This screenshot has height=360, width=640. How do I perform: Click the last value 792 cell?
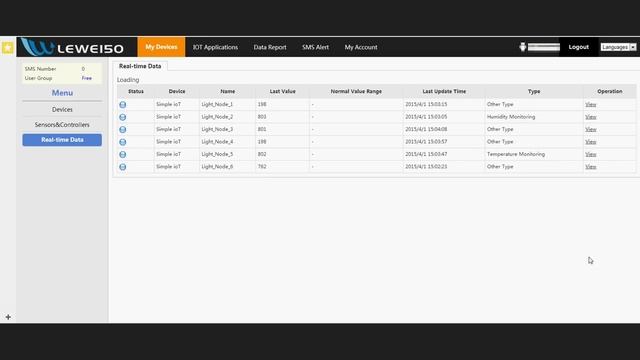click(262, 167)
